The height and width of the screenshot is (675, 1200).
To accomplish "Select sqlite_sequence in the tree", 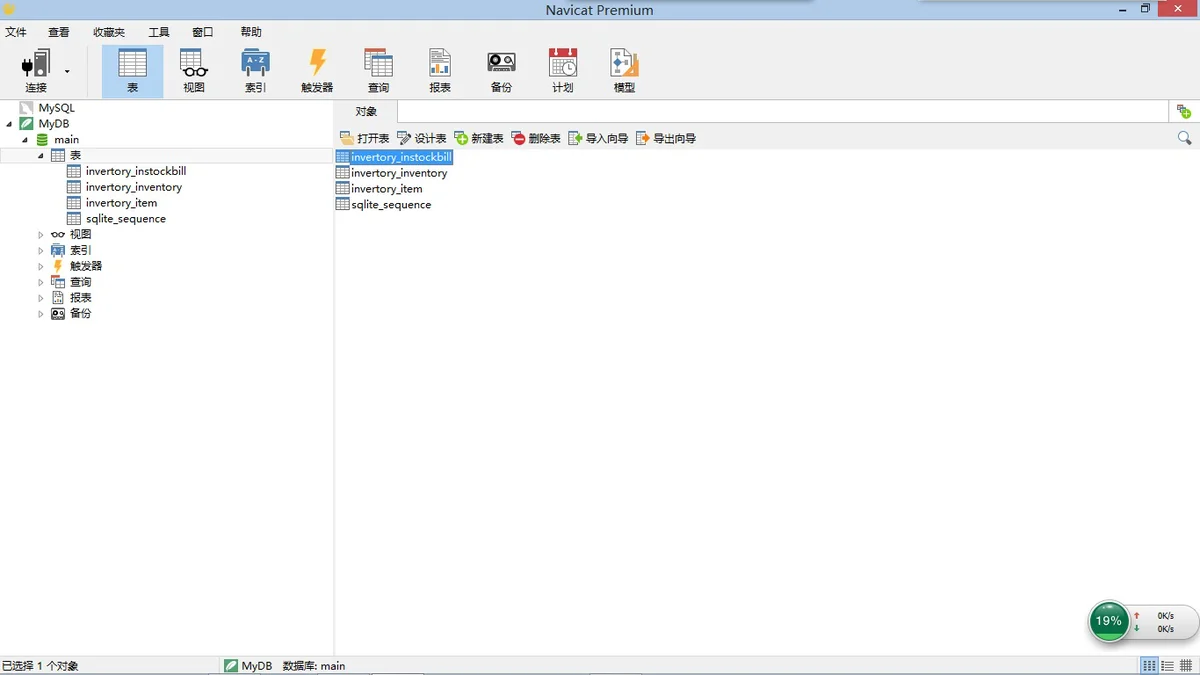I will click(x=126, y=219).
